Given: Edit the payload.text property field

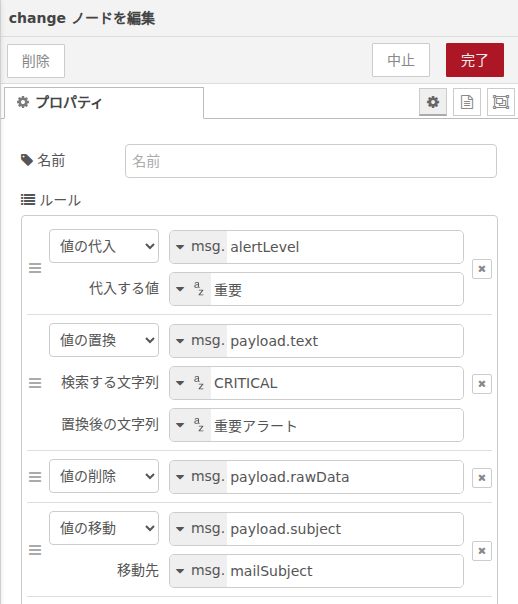Looking at the screenshot, I should tap(345, 341).
